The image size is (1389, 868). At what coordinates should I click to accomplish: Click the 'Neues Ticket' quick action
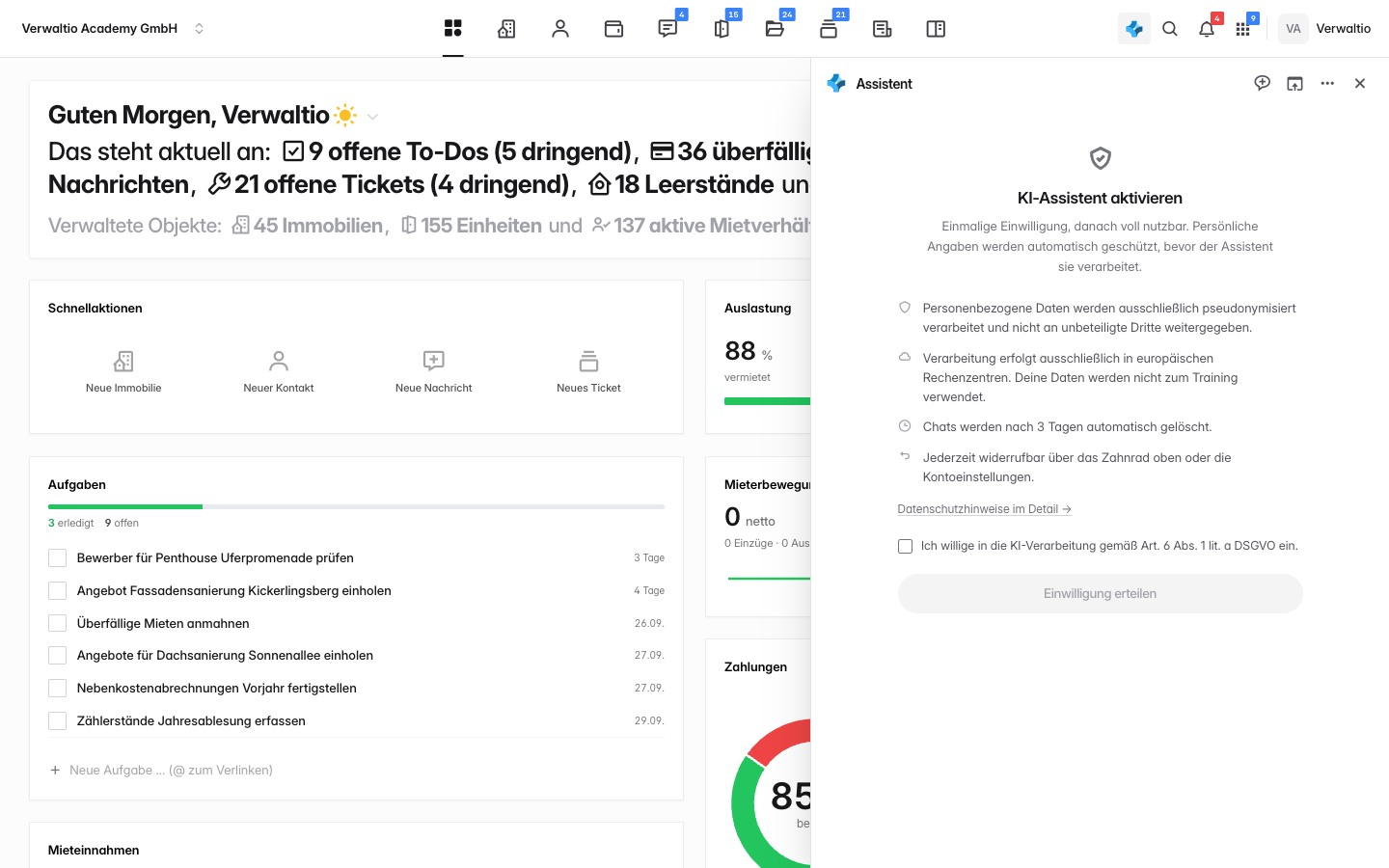click(588, 371)
